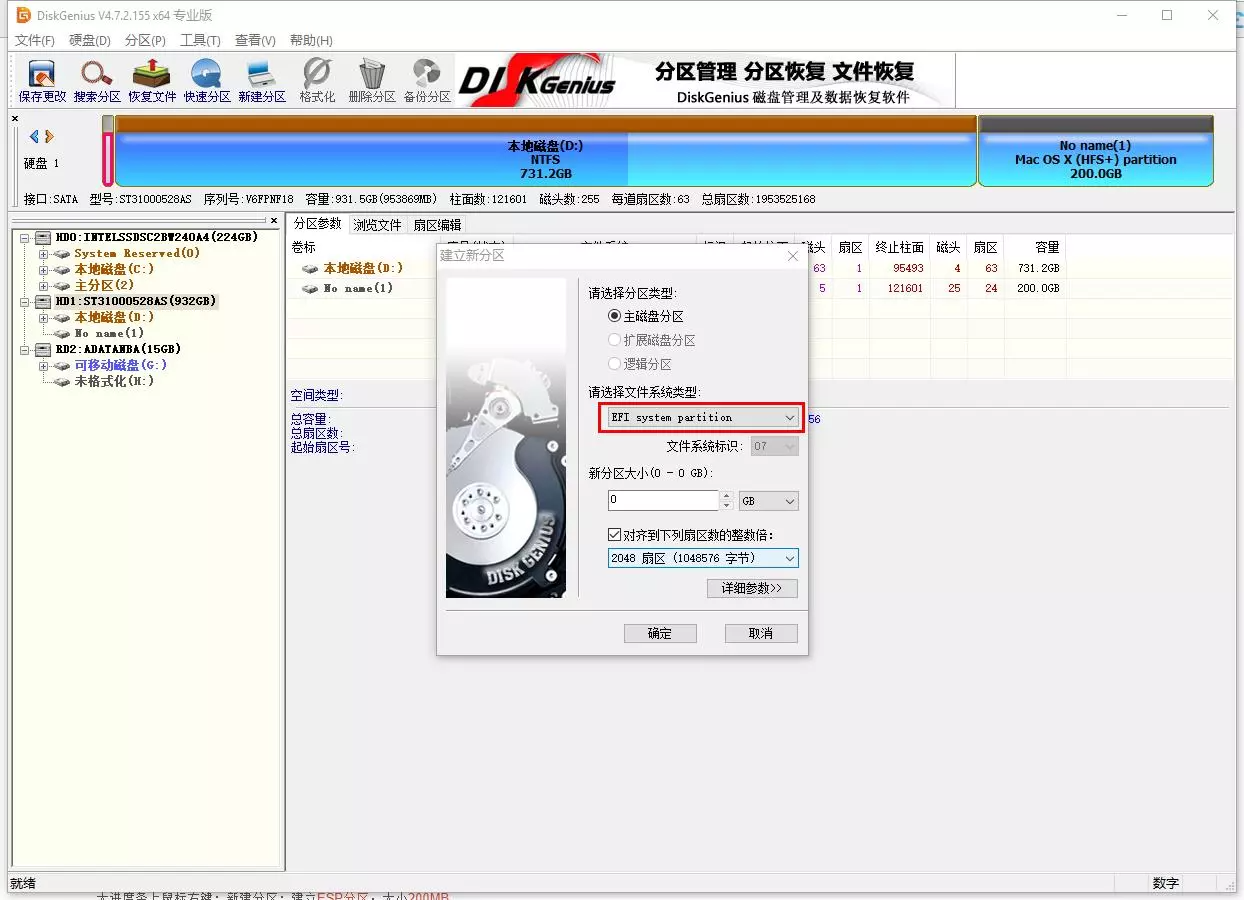Image resolution: width=1244 pixels, height=900 pixels.
Task: Click the 详细参数>> button
Action: (752, 588)
